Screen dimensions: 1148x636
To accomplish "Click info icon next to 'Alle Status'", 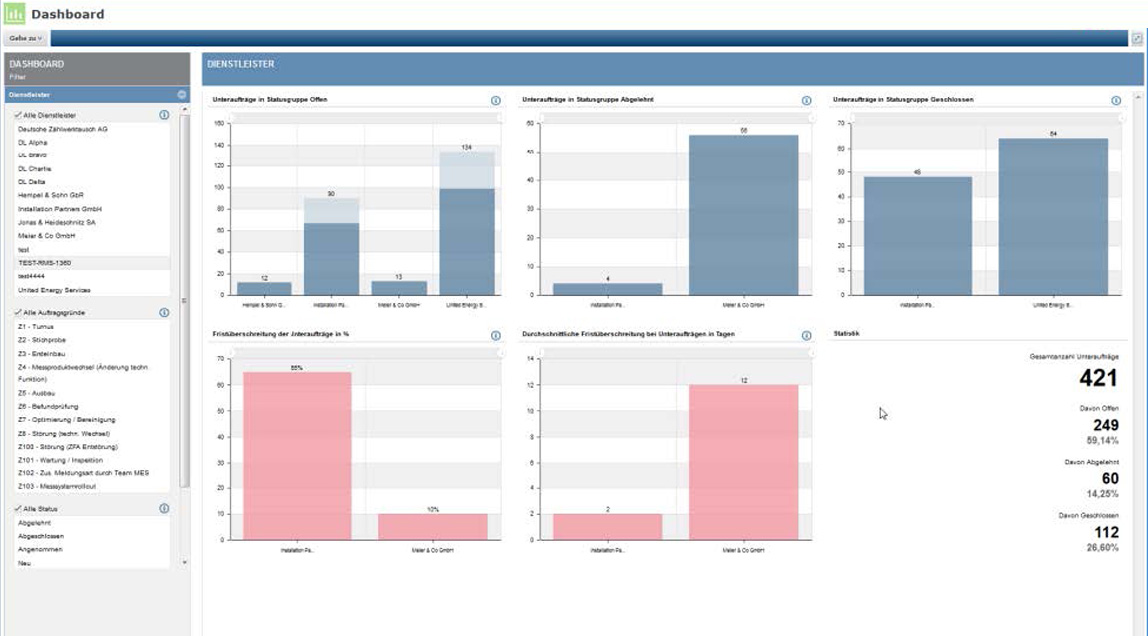I will [x=163, y=507].
